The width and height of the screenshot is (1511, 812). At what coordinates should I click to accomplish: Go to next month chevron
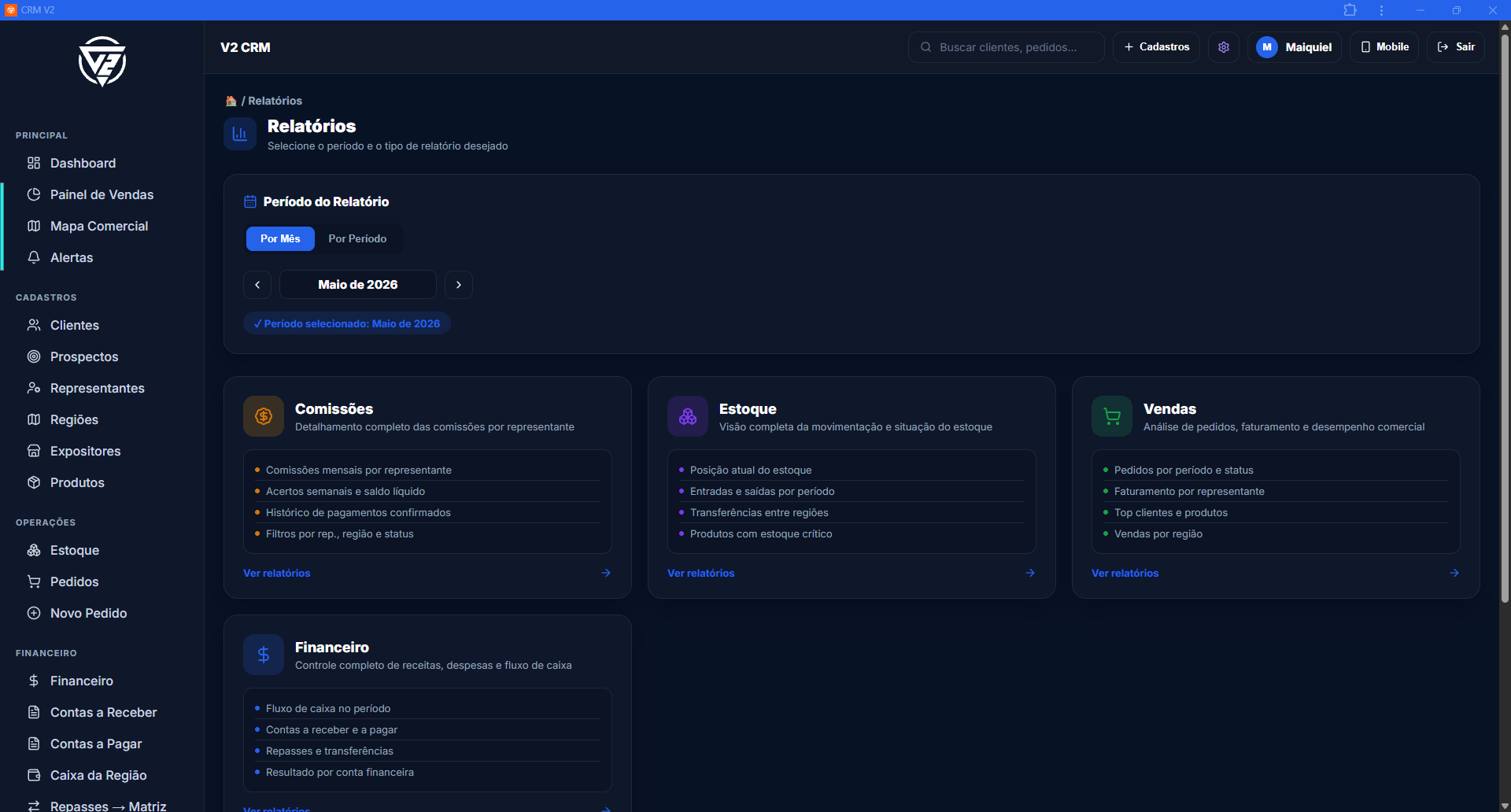tap(459, 285)
